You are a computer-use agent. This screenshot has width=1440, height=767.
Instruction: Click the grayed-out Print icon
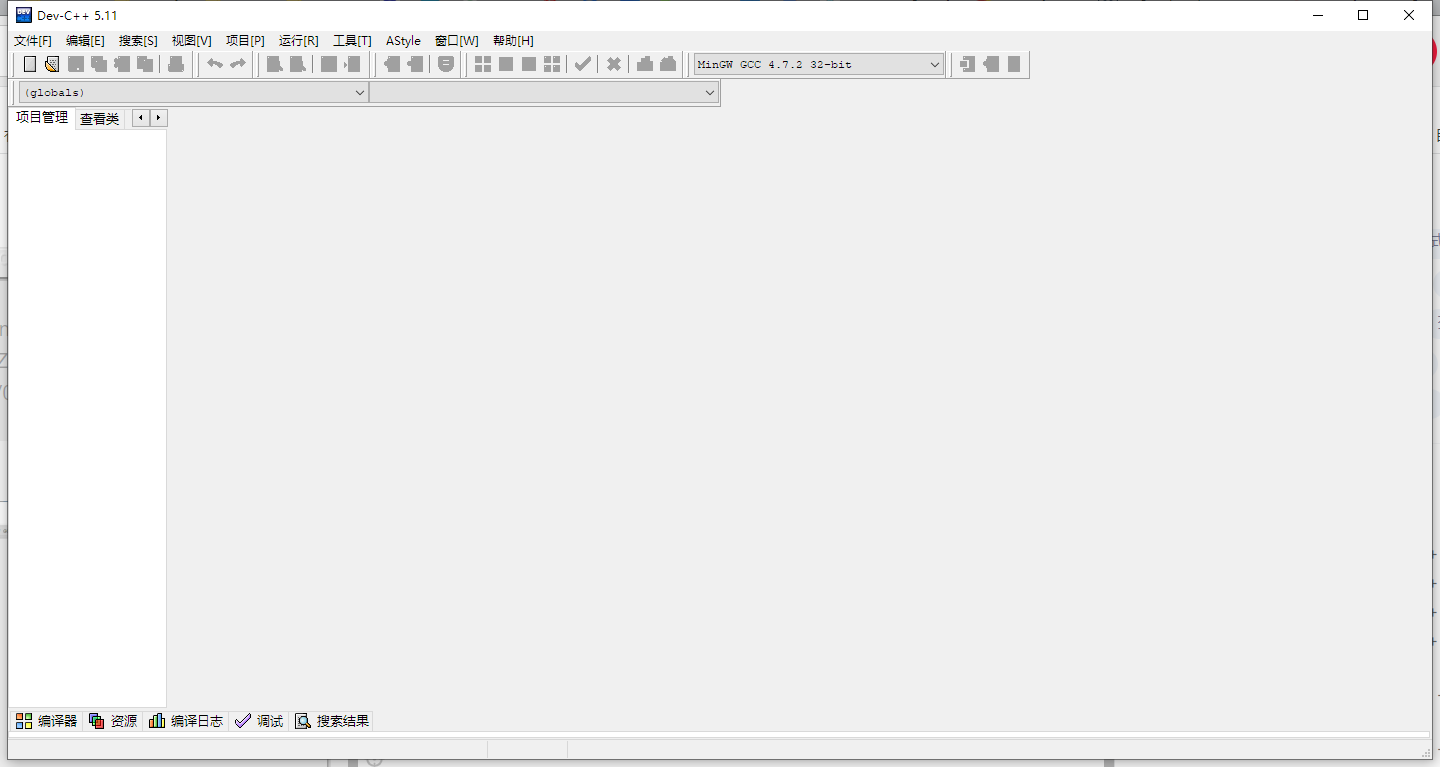click(x=176, y=64)
